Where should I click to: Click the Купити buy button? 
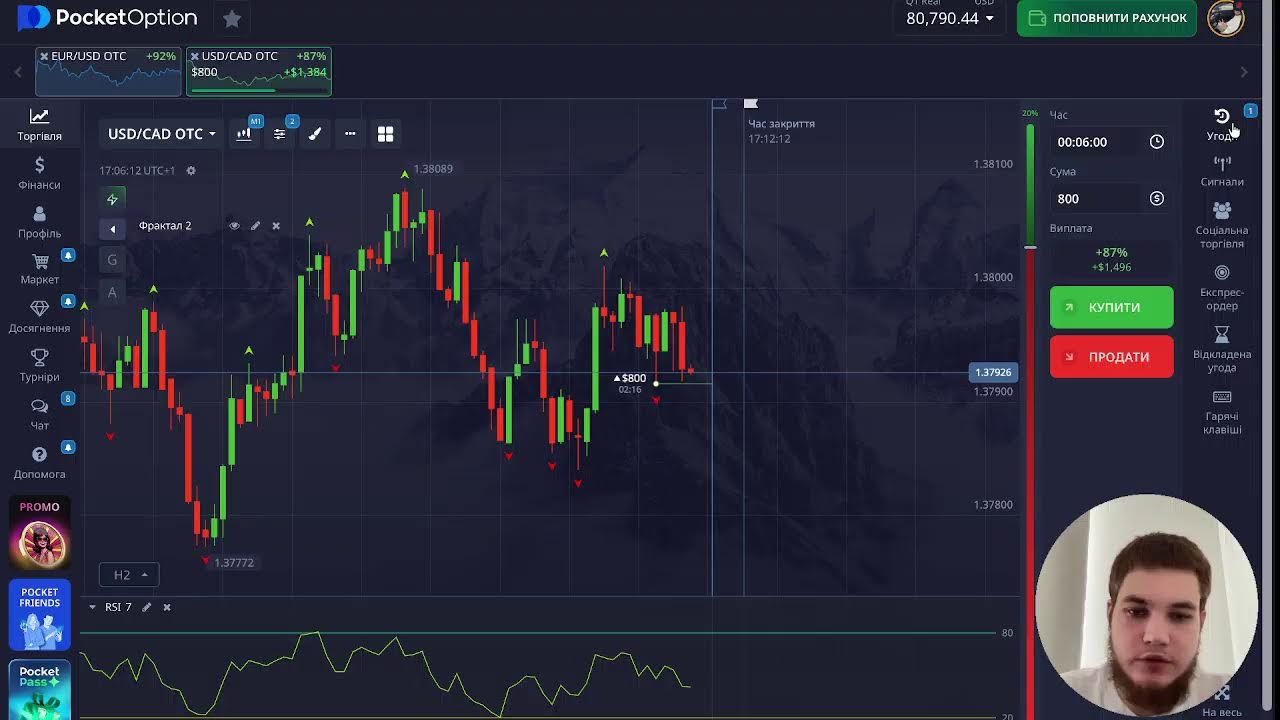[1112, 307]
